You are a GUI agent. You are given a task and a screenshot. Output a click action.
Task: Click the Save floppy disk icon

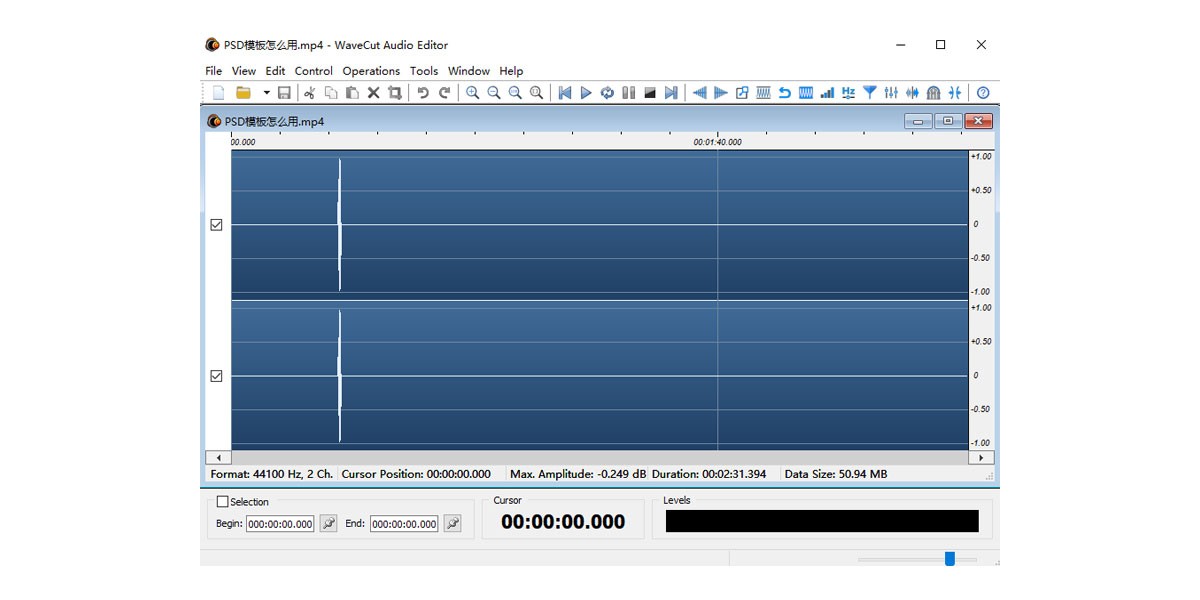point(284,93)
